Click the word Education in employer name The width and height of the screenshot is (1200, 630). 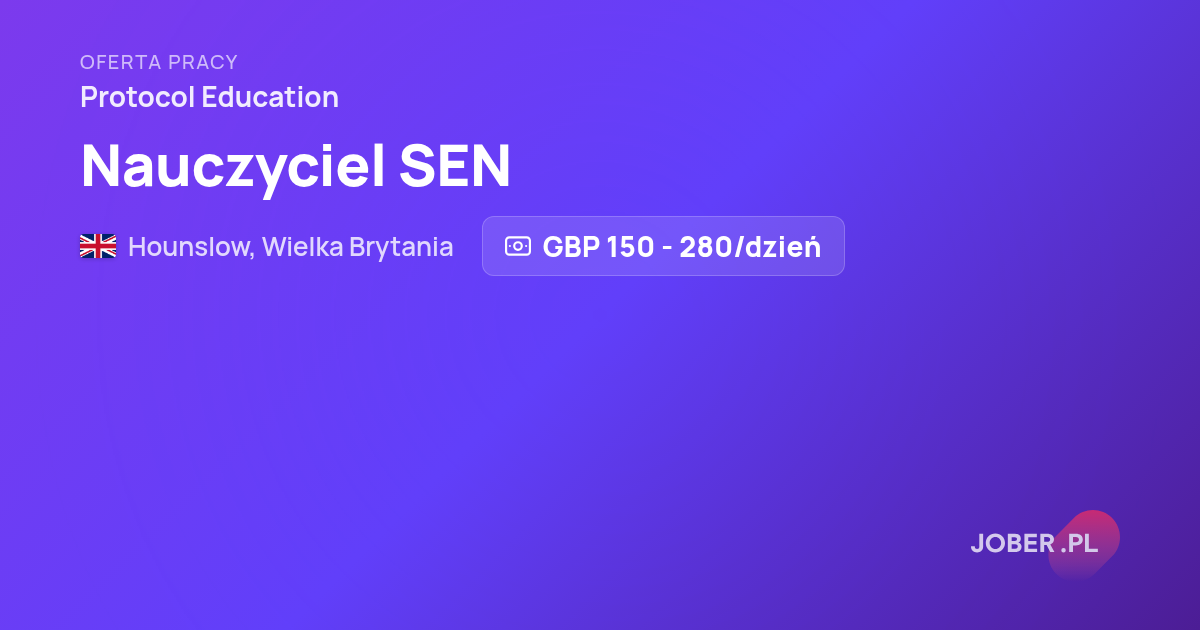pyautogui.click(x=270, y=97)
